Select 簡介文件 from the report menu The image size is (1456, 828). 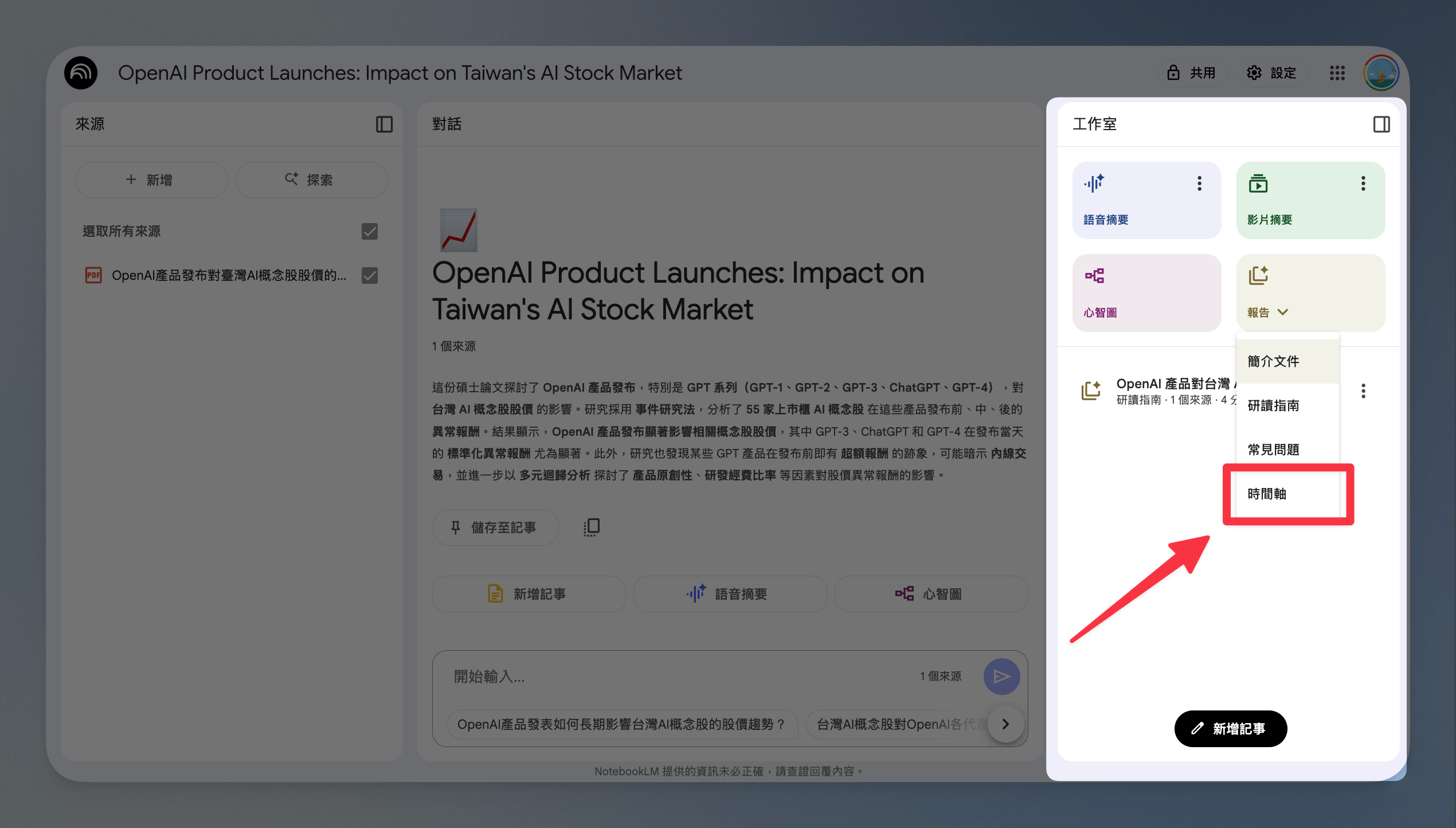[1287, 361]
